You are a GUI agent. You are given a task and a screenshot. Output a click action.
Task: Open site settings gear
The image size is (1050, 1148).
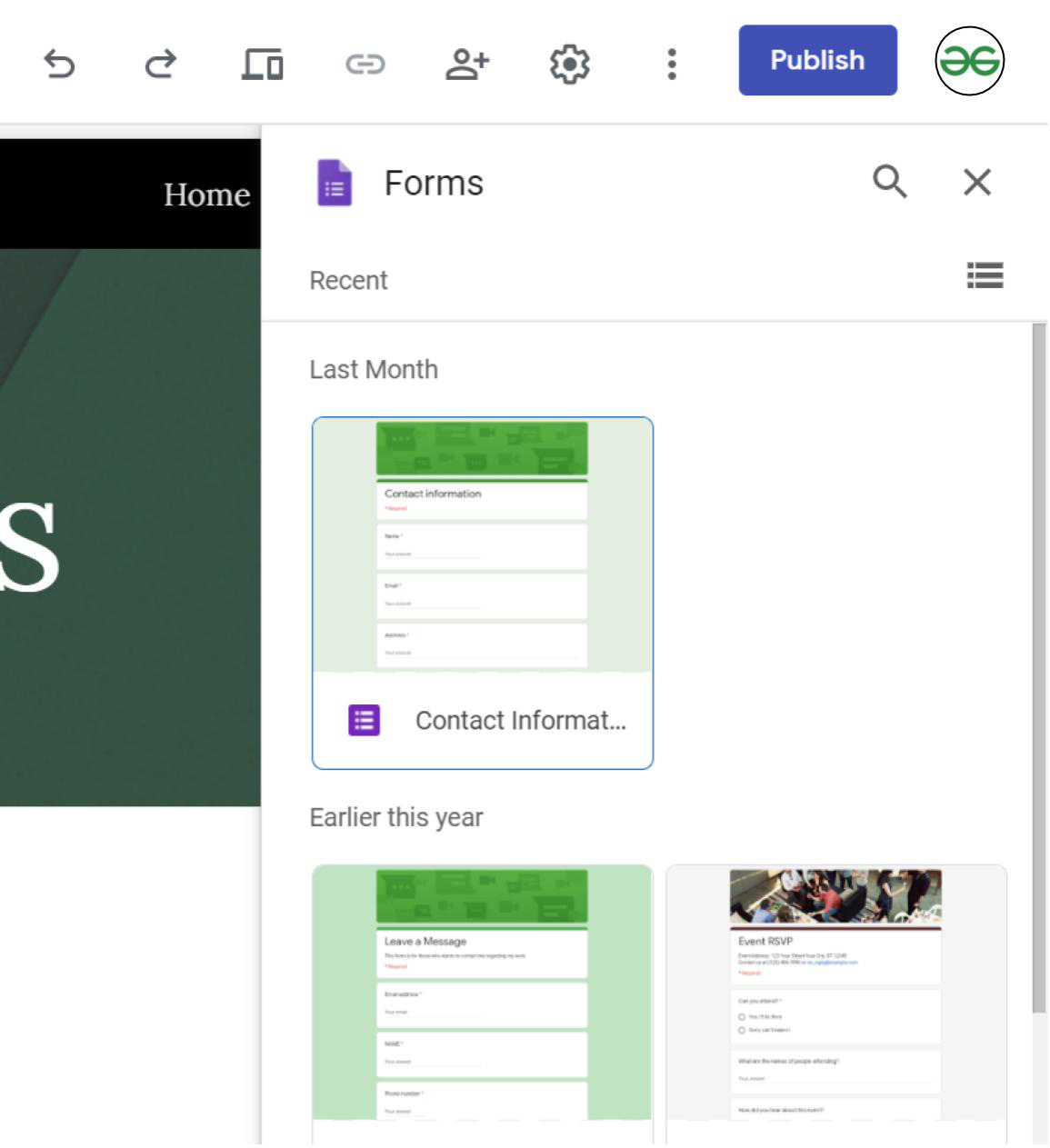tap(570, 64)
